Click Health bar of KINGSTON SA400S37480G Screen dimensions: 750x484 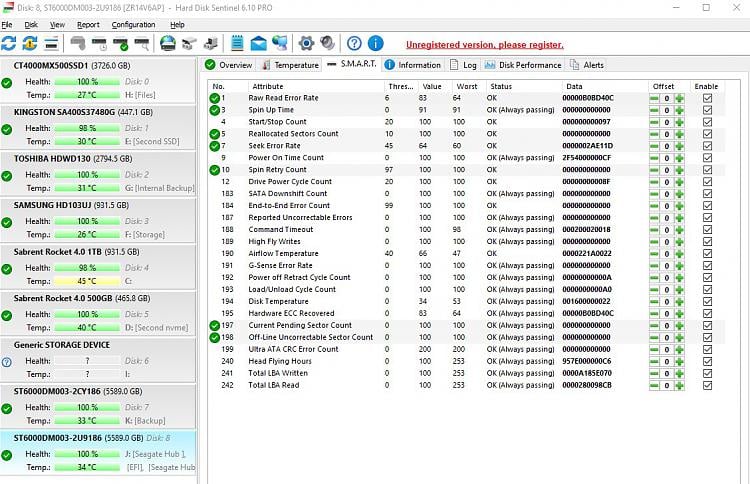[87, 128]
